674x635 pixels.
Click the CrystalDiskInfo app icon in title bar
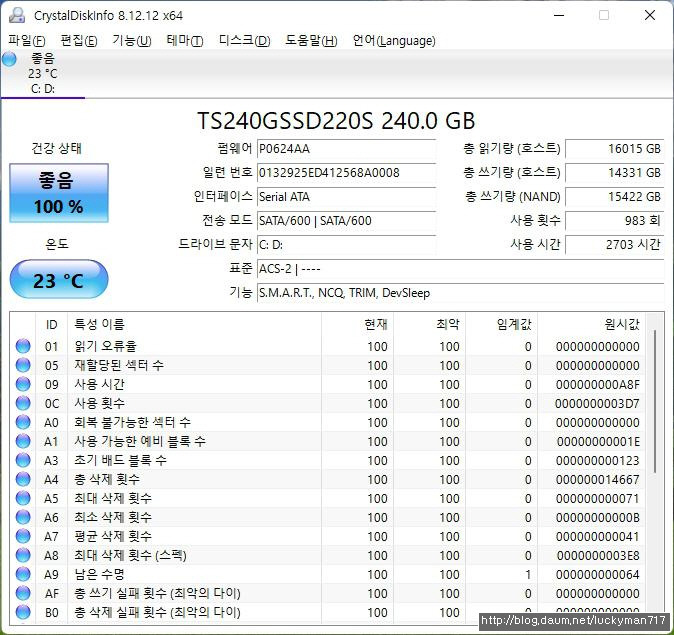coord(17,15)
